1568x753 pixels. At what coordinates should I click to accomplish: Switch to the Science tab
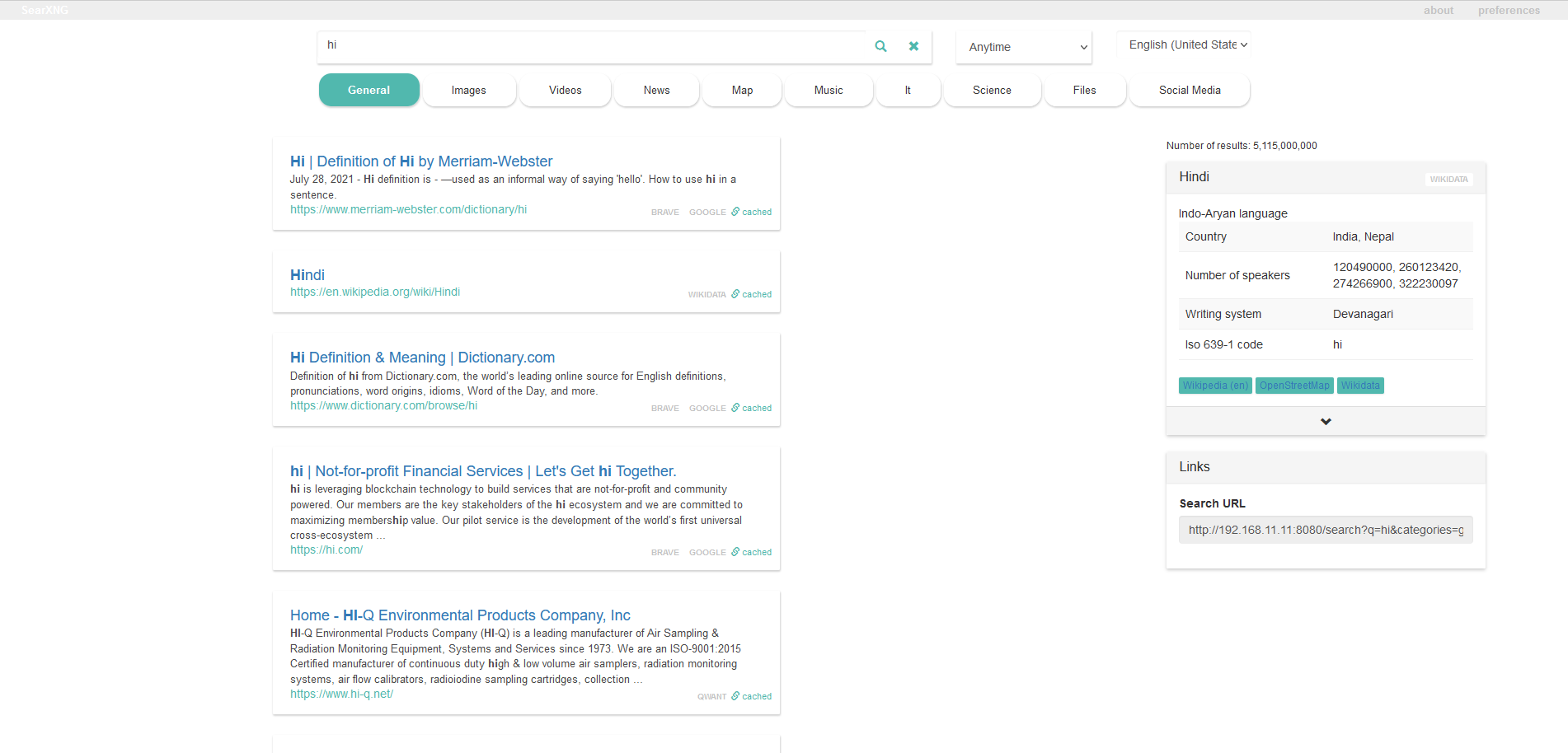(992, 90)
